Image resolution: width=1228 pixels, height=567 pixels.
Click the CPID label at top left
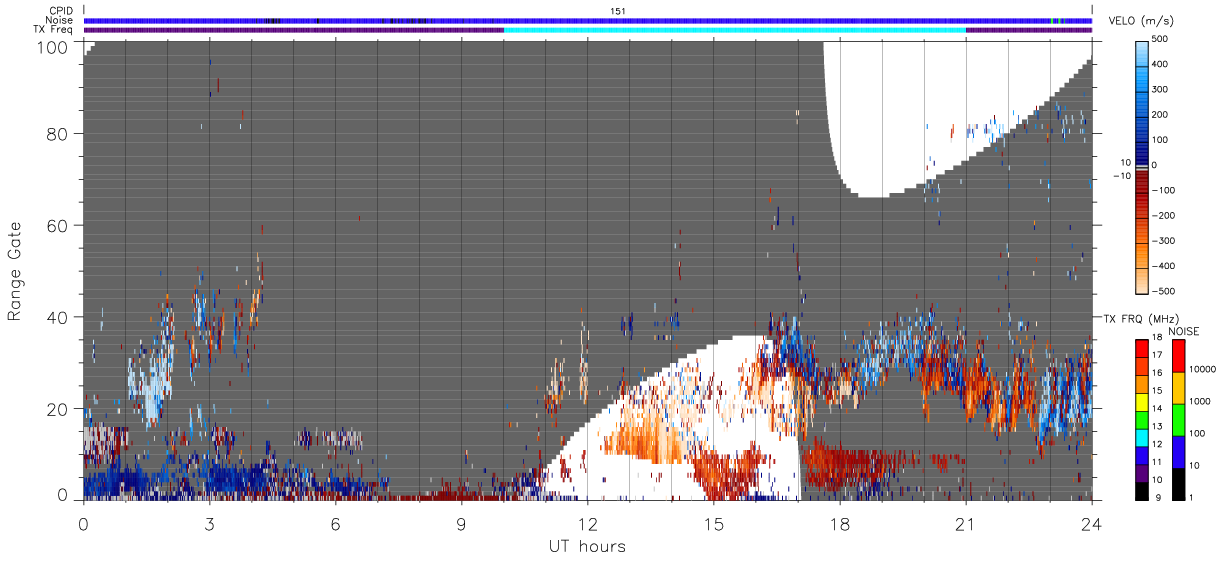tap(60, 11)
